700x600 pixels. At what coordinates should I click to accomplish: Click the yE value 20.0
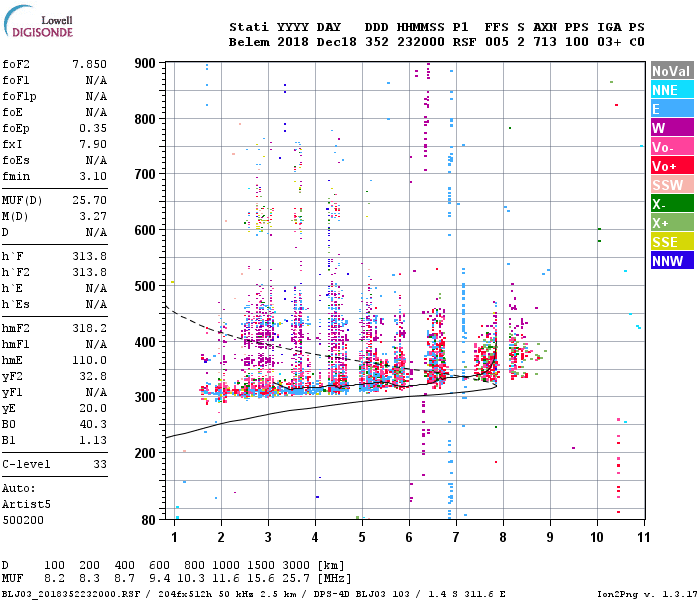[93, 408]
